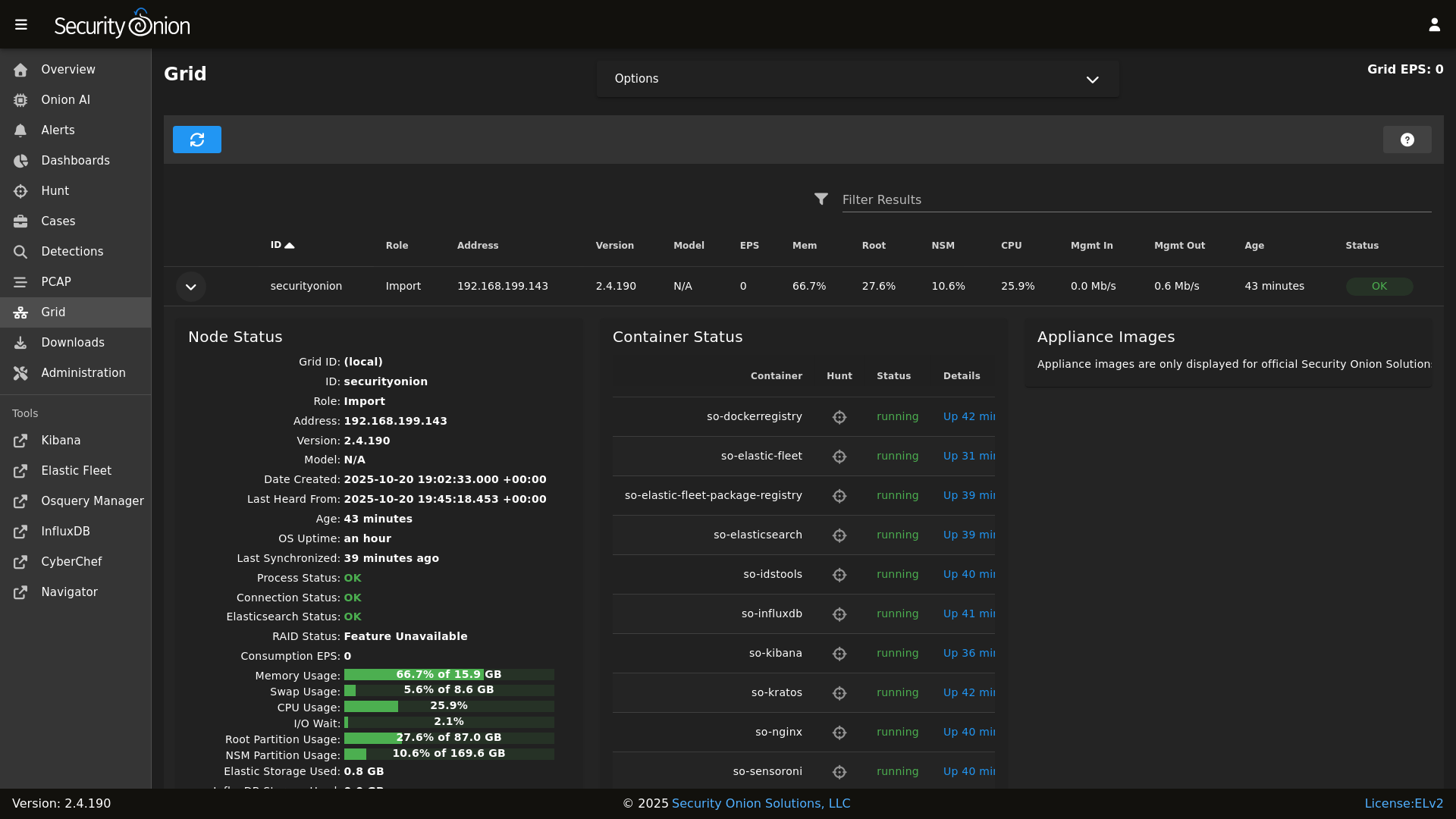Click hunt icon for so-kibana container

[x=839, y=654]
